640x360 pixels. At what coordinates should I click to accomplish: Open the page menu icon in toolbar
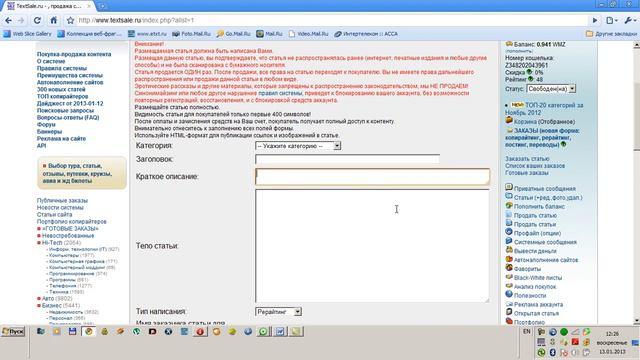tap(611, 20)
